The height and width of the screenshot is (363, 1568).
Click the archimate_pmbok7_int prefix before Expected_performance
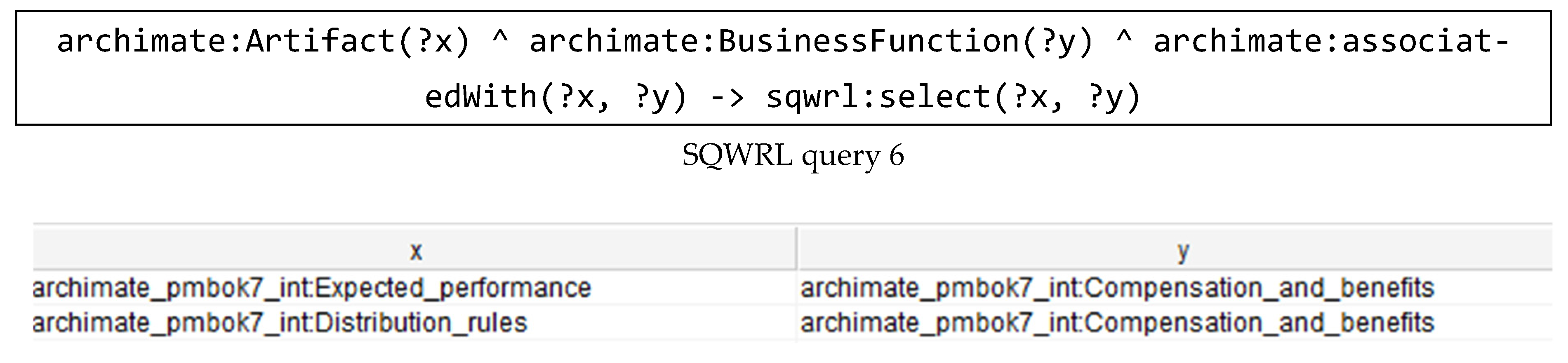pos(171,288)
